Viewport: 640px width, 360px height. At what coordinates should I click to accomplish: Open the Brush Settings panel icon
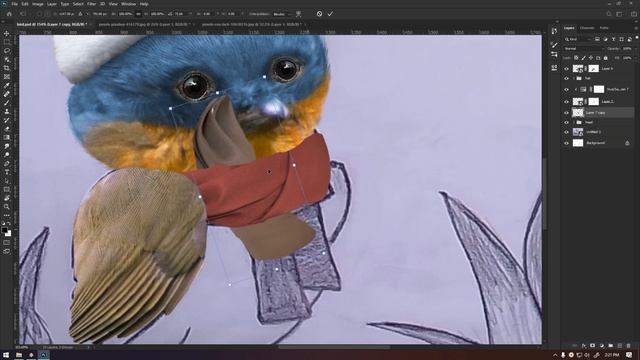click(x=554, y=44)
